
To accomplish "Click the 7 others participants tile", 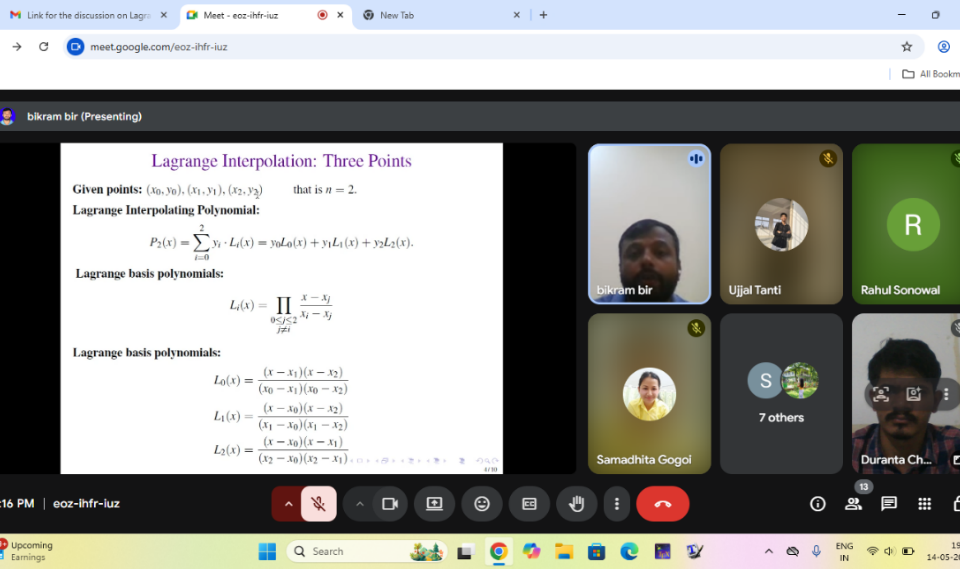I will [781, 393].
